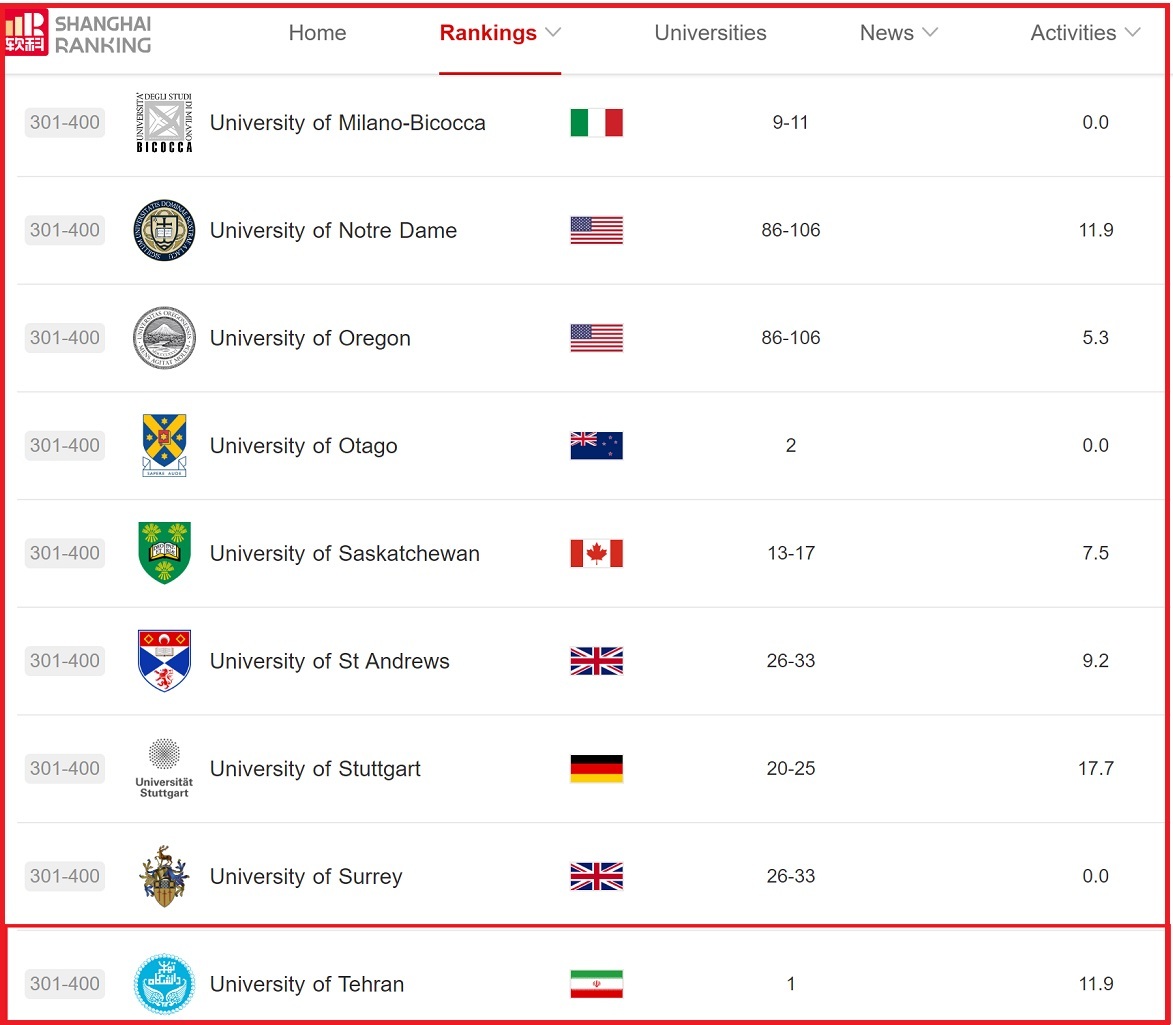Open the University of St Andrews link

[329, 661]
